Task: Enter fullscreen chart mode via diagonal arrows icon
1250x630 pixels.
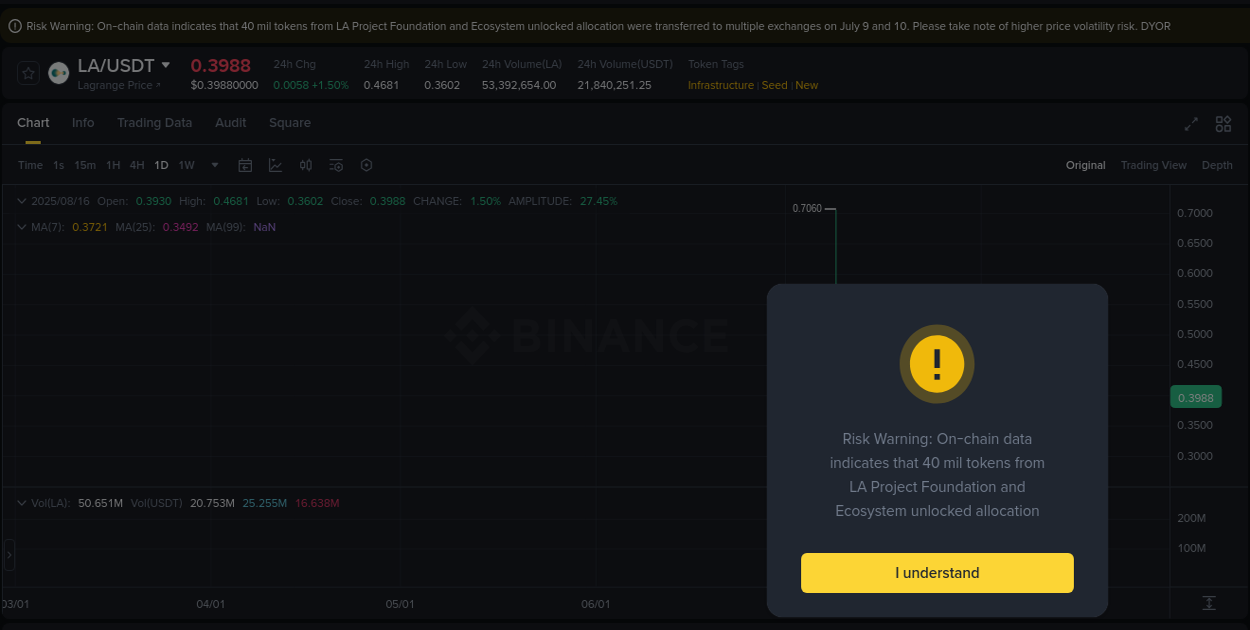Action: pos(1190,124)
